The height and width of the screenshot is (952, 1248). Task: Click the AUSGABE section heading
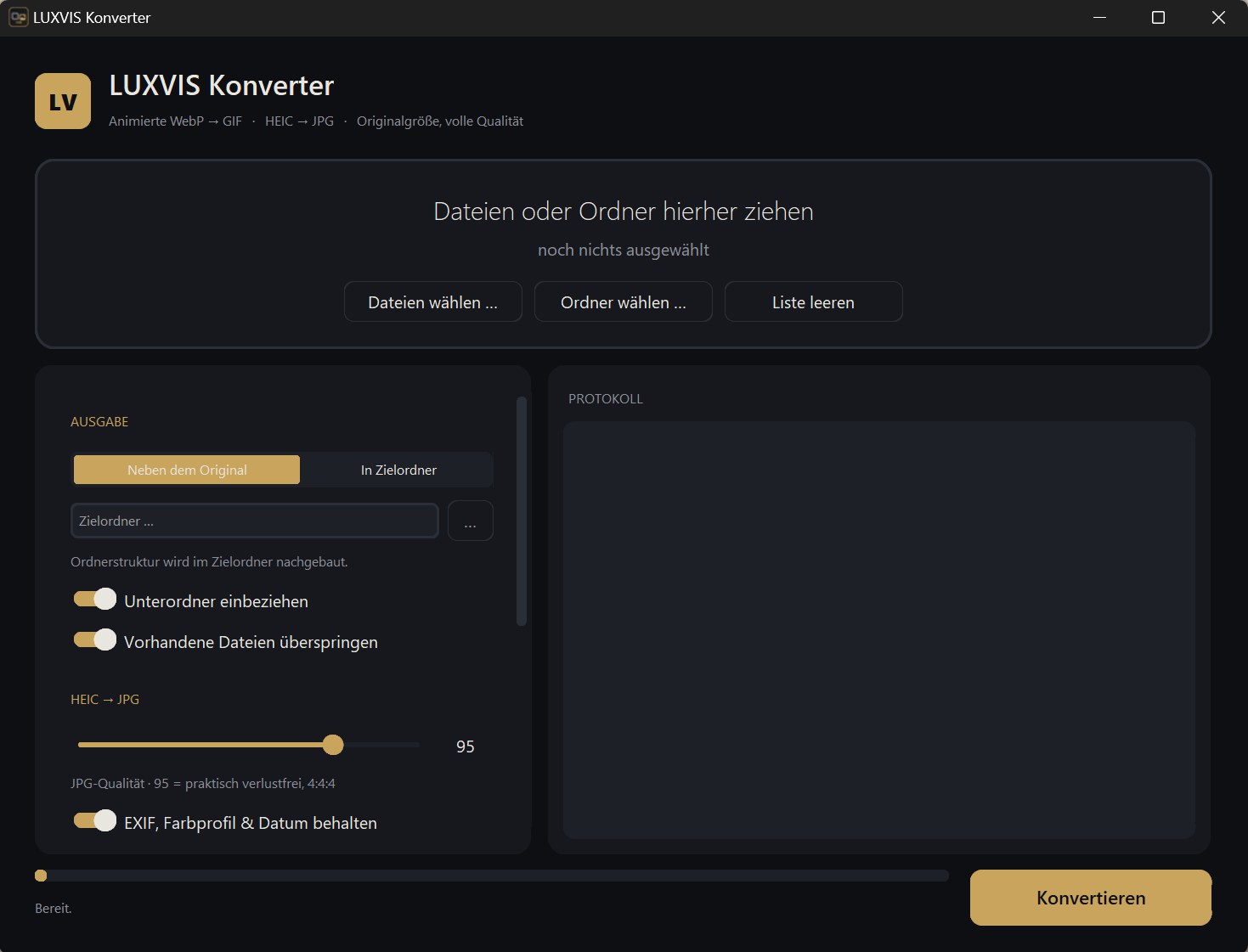coord(99,421)
